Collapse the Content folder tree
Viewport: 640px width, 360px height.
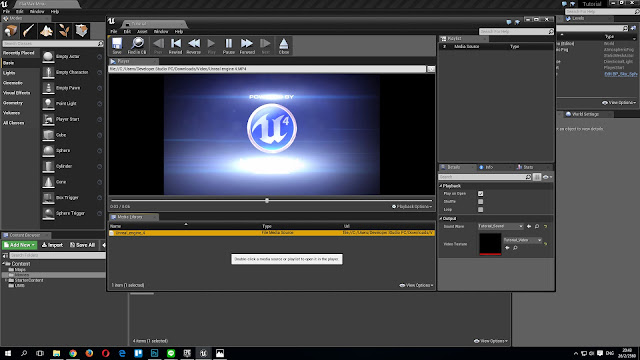4,264
